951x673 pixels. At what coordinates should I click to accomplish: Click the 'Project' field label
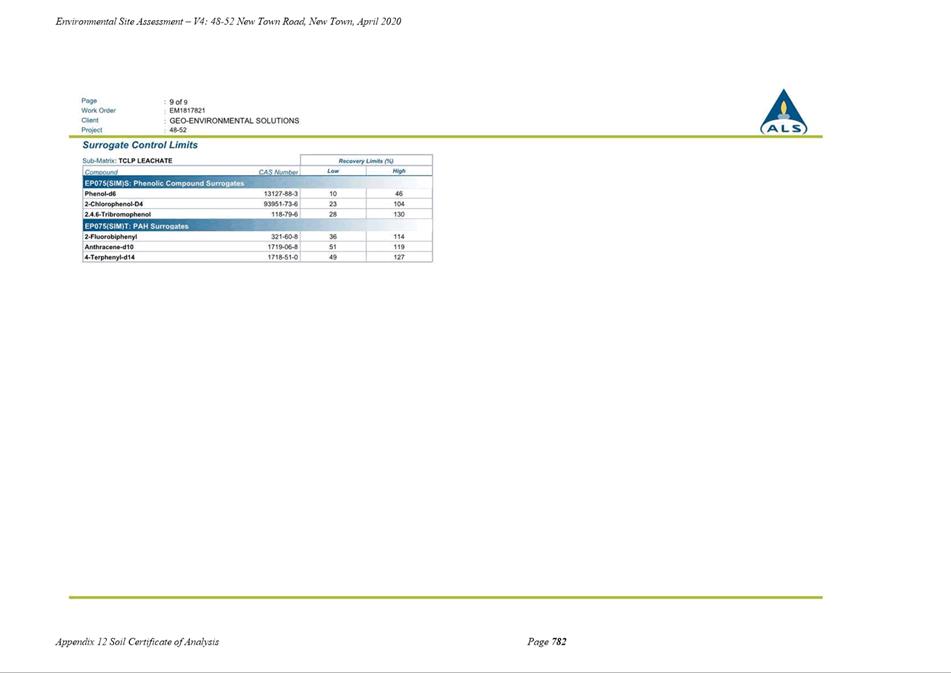(92, 130)
